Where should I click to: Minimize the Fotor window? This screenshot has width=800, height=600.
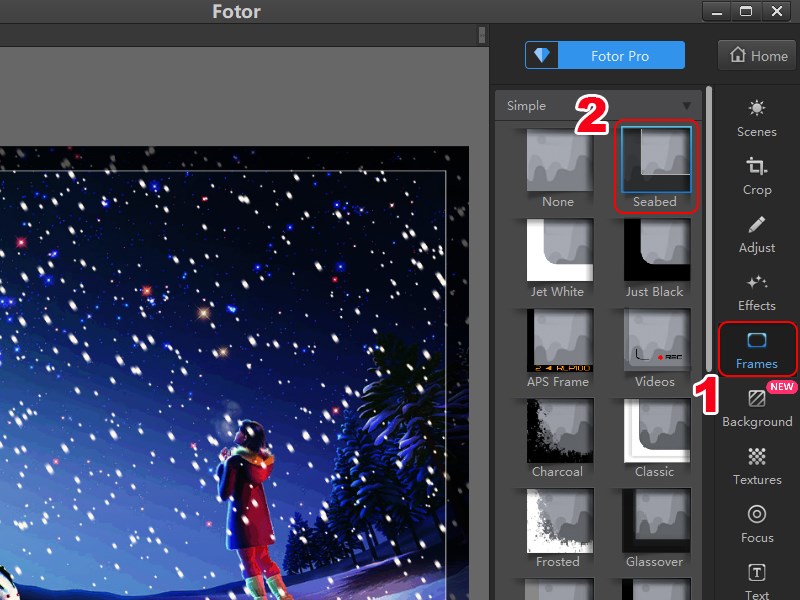point(717,11)
